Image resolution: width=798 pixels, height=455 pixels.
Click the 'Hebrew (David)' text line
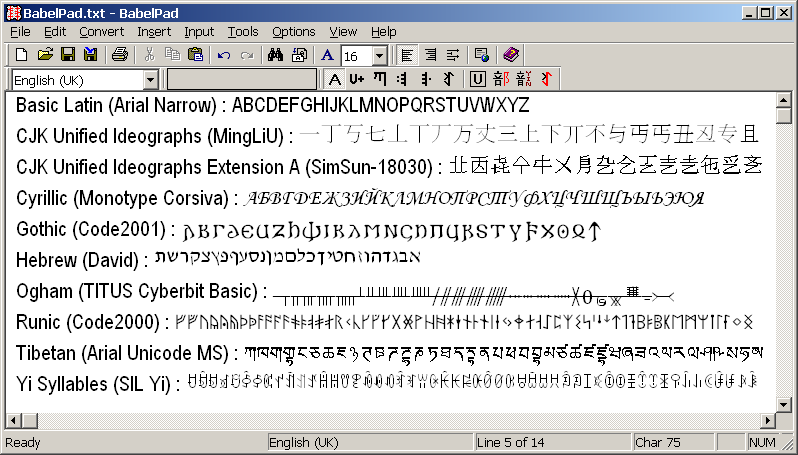click(x=218, y=259)
